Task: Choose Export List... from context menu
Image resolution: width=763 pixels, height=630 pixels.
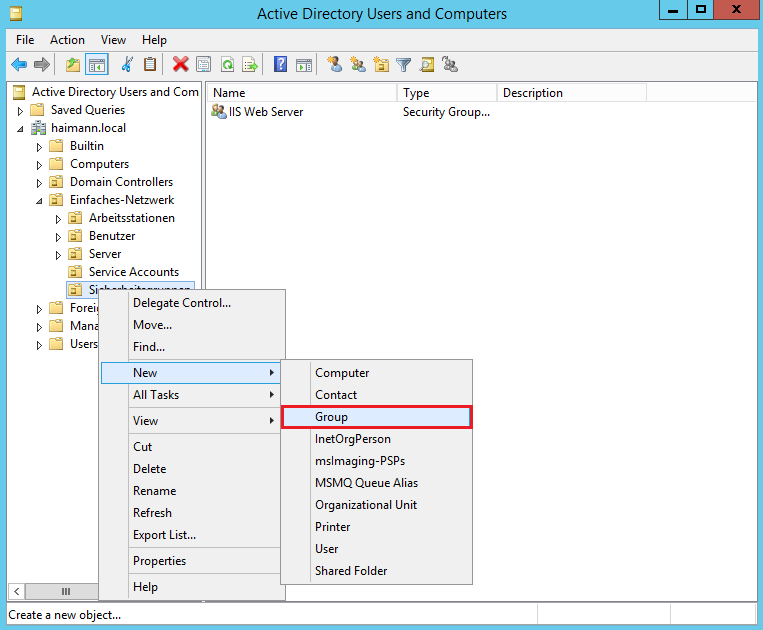Action: coord(191,535)
